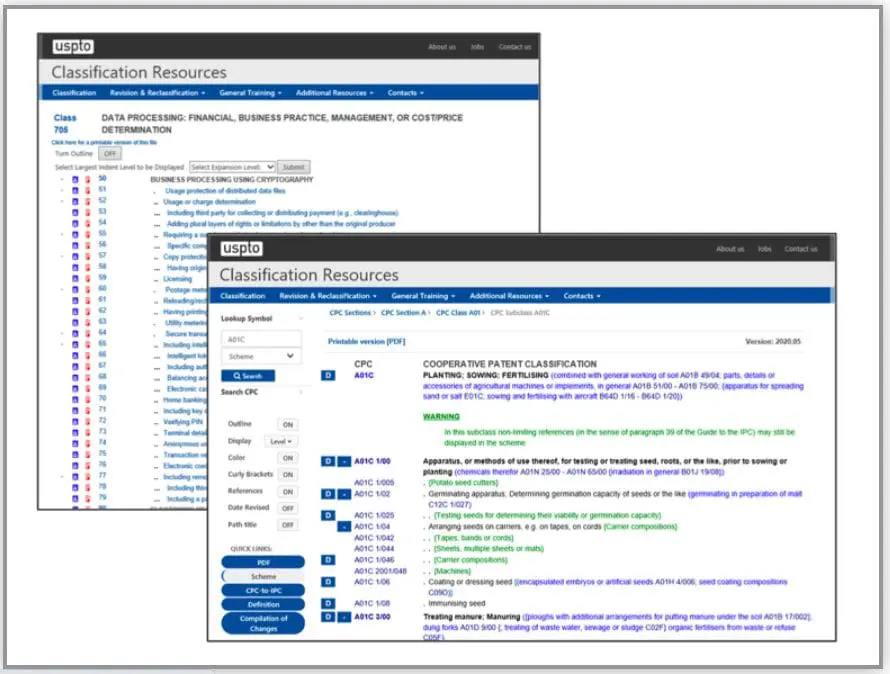
Task: Go to CPC Section A breadcrumb
Action: tap(404, 313)
